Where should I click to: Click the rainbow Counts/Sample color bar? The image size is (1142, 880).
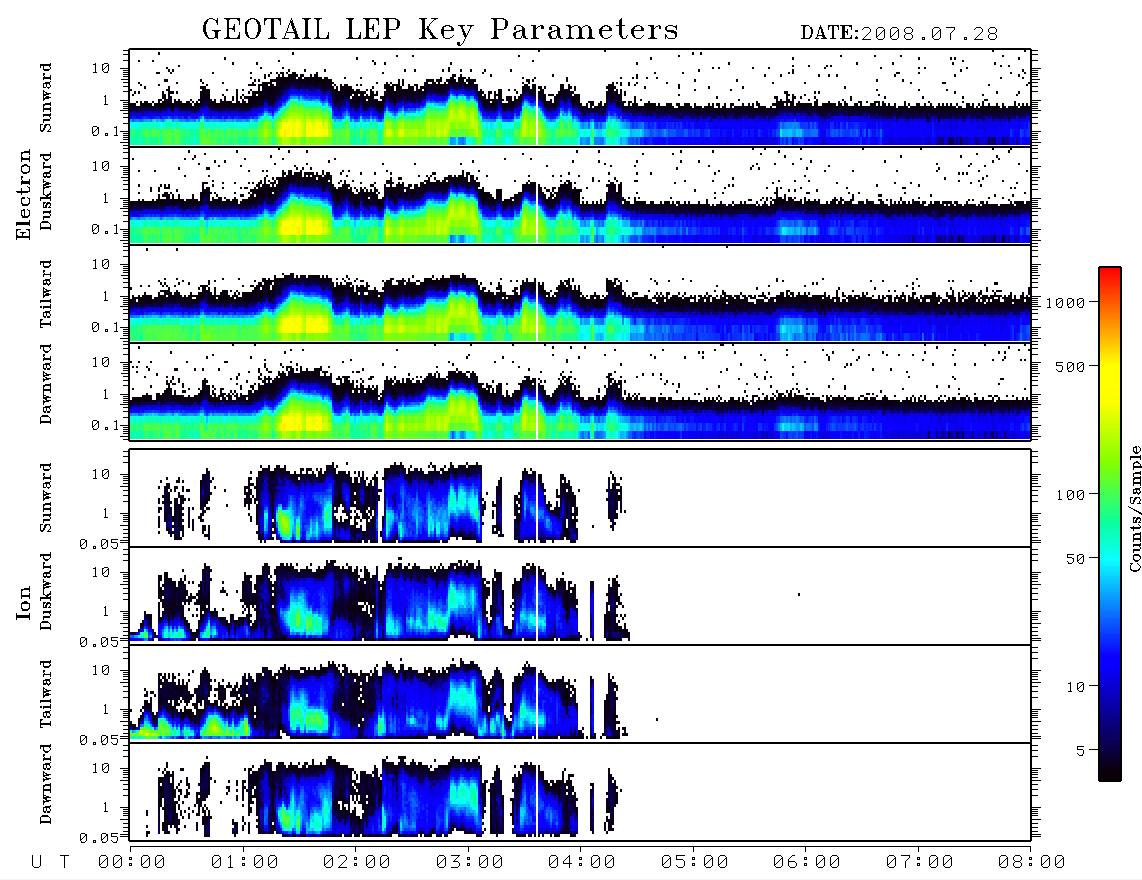(1110, 524)
